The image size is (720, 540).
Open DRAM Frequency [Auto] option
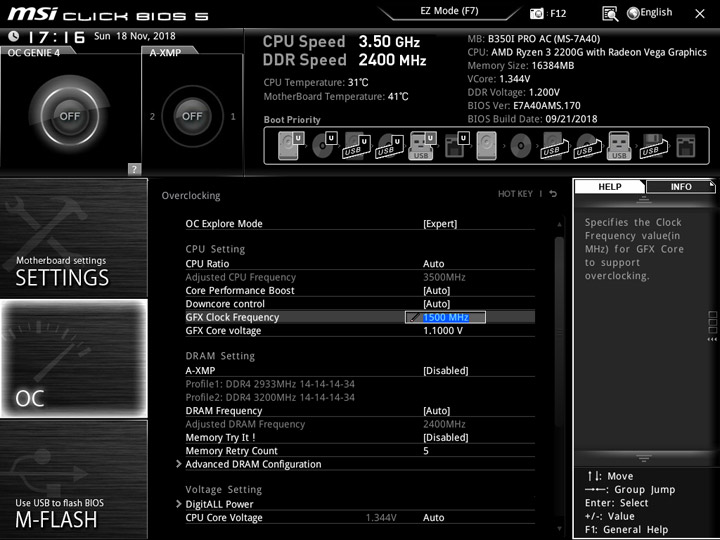point(436,411)
